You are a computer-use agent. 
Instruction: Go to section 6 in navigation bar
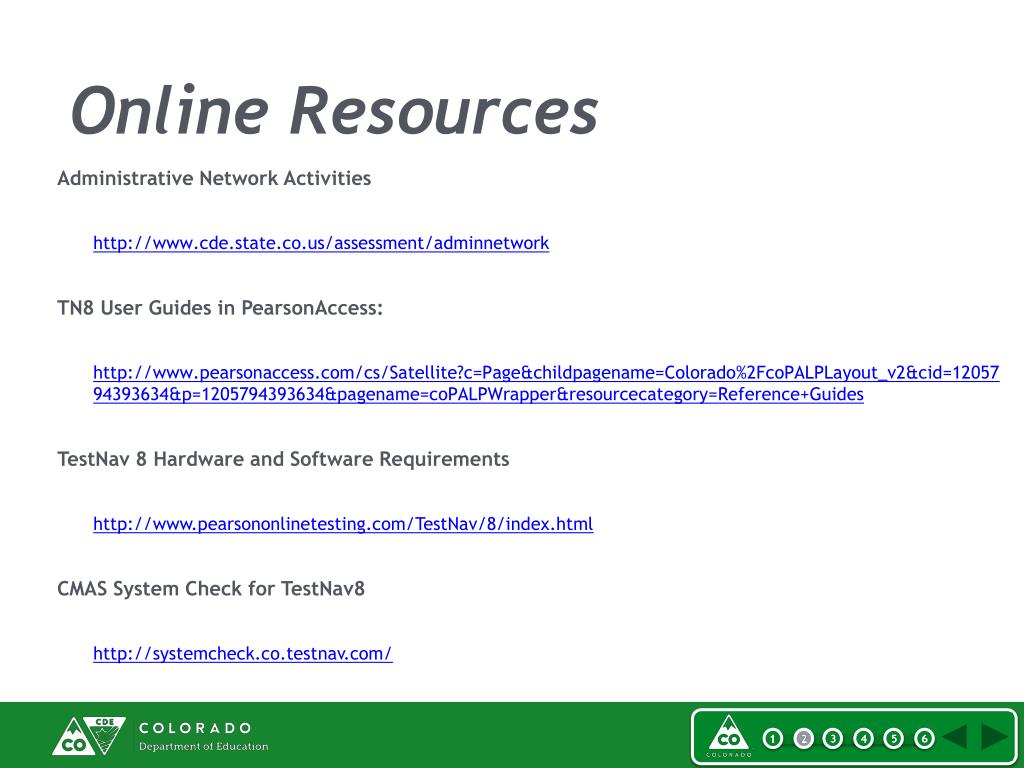[924, 739]
